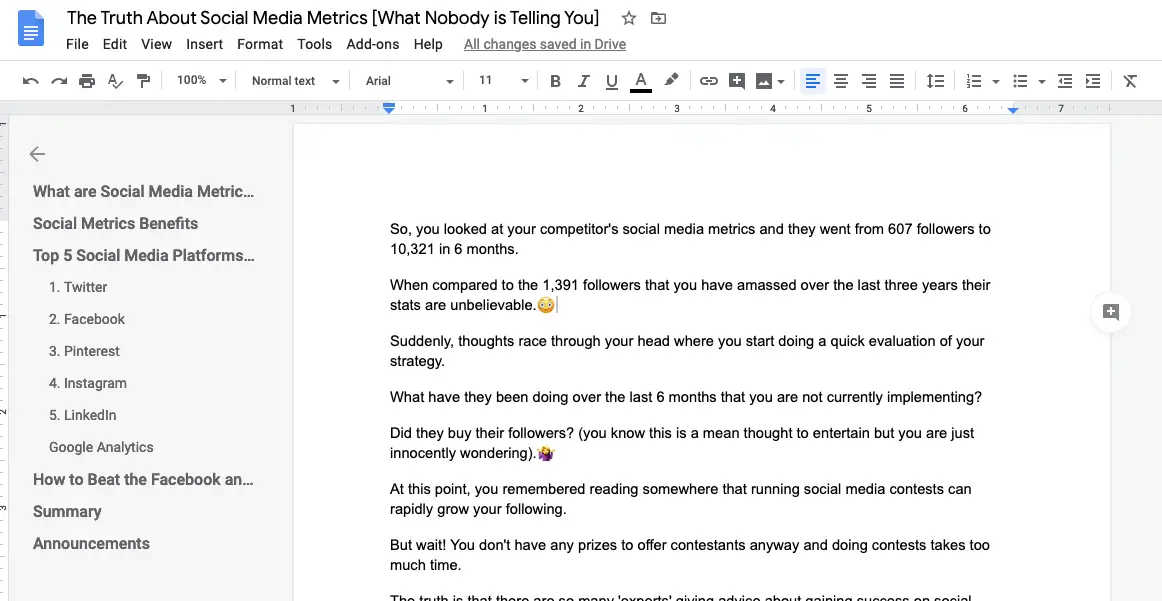Go to Top 5 Social Media Platforms heading

point(144,256)
